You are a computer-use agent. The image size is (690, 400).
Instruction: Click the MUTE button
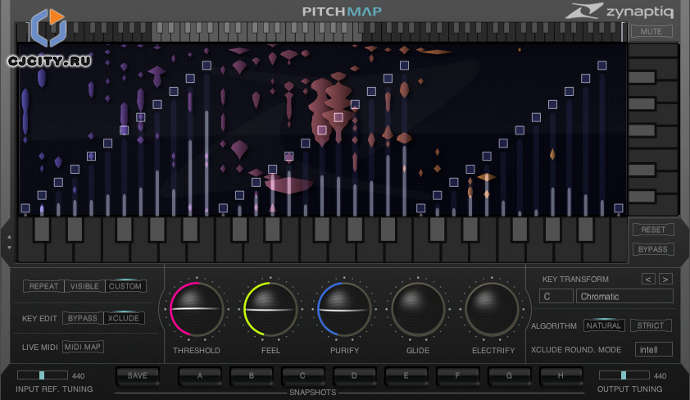tap(652, 32)
